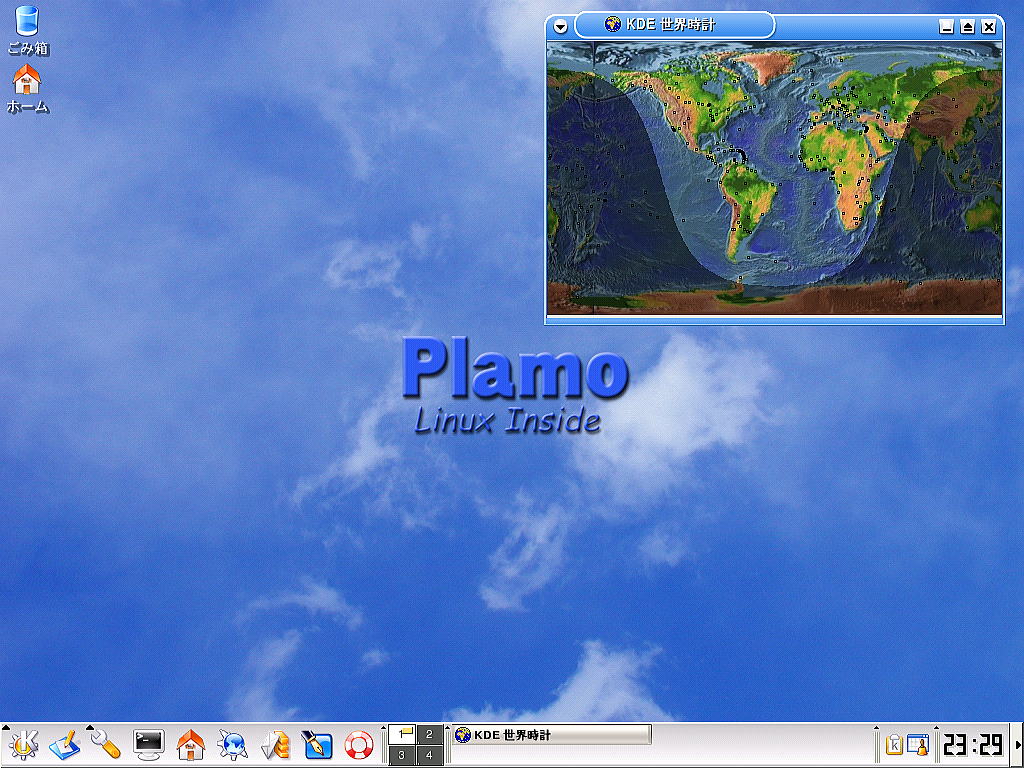Click the 23:29 digital clock in panel
The width and height of the screenshot is (1024, 768).
[973, 745]
